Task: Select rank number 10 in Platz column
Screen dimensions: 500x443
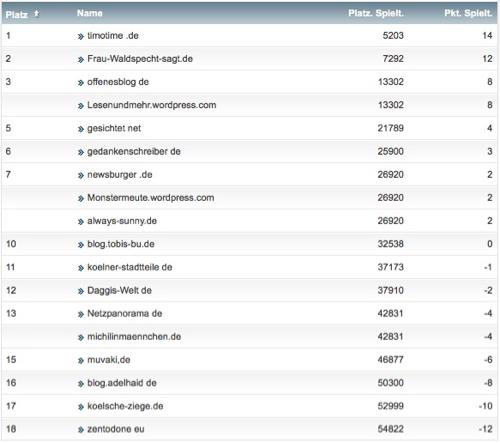Action: click(x=11, y=244)
